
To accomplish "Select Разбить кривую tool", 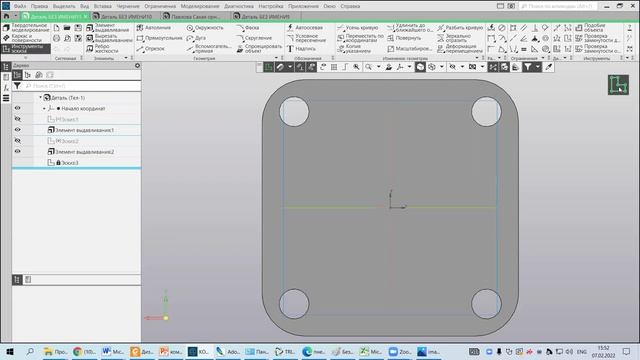I will tap(460, 27).
